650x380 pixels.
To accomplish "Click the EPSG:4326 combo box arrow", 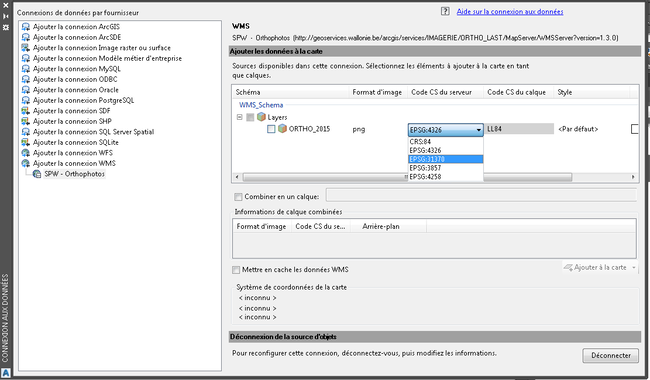I will [x=478, y=130].
